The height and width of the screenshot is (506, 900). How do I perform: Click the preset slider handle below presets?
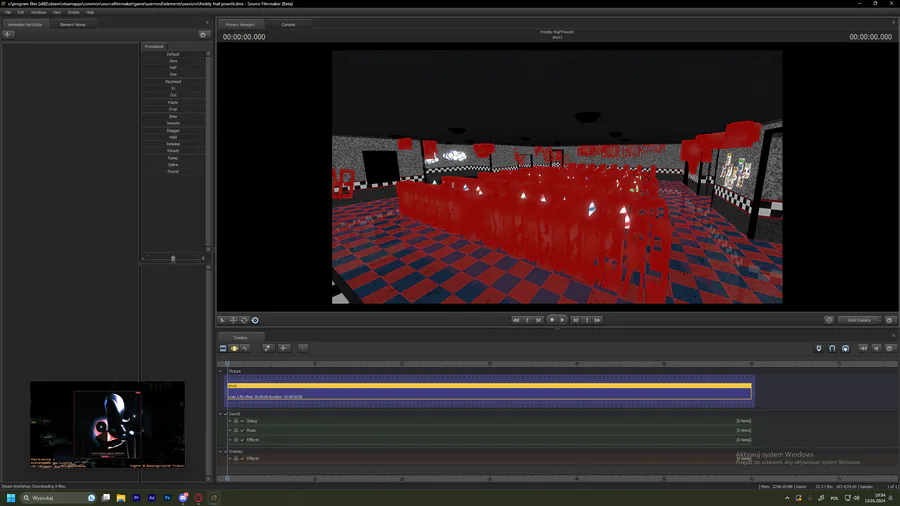coord(173,258)
